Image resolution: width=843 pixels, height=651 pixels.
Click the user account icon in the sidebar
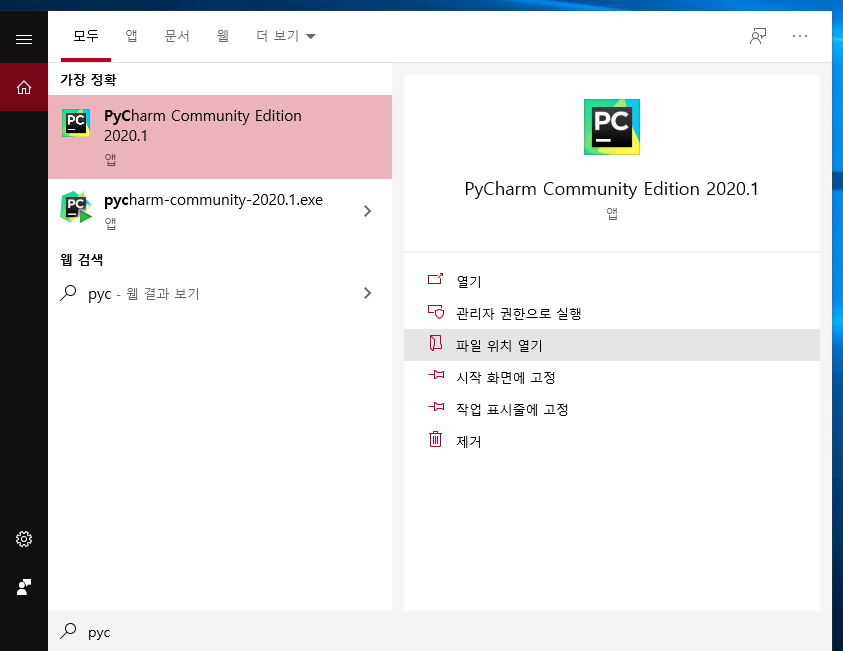coord(24,586)
